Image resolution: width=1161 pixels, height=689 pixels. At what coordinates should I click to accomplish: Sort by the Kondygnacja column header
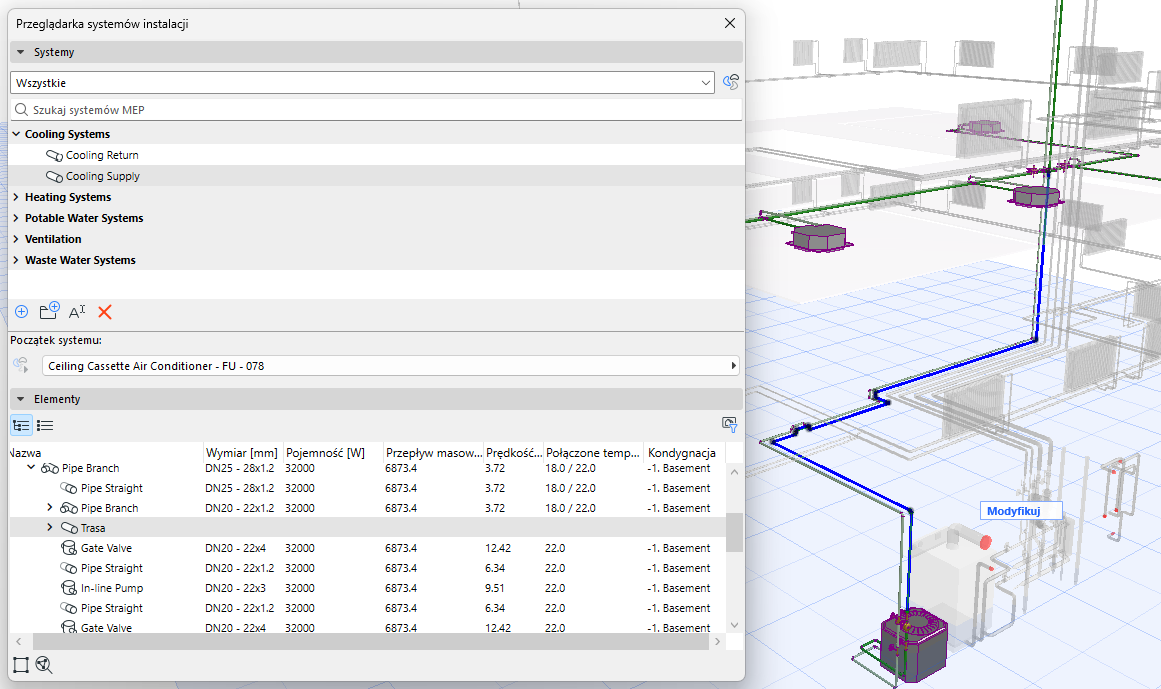pyautogui.click(x=682, y=452)
